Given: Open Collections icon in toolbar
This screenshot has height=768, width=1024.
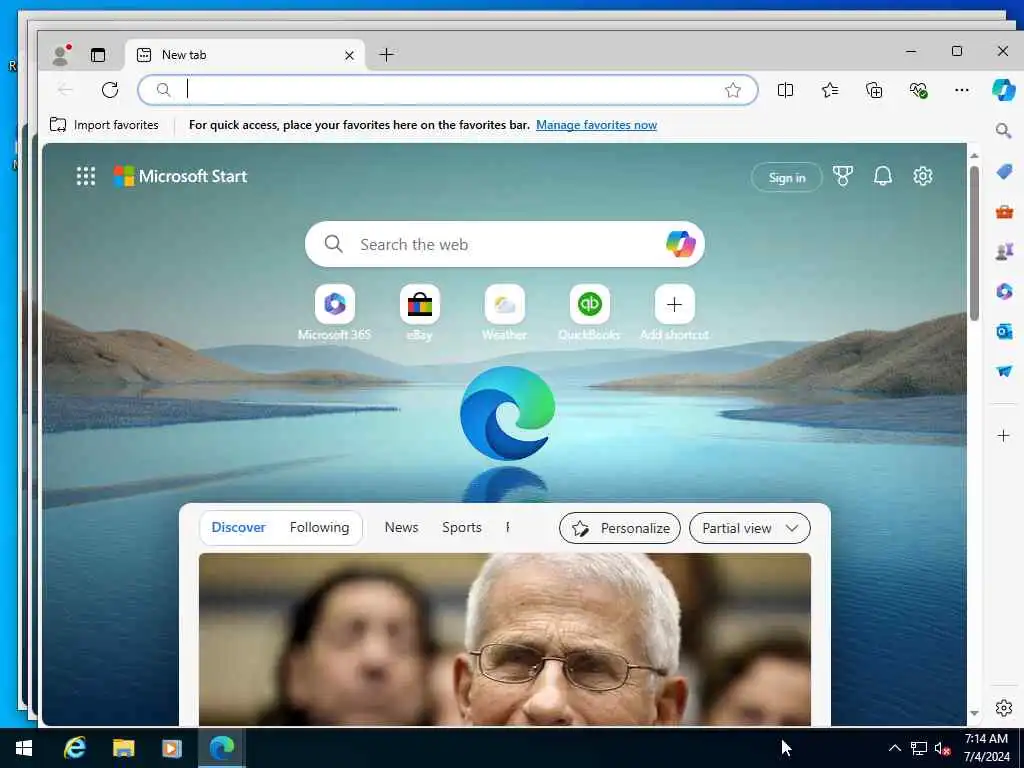Looking at the screenshot, I should (874, 90).
